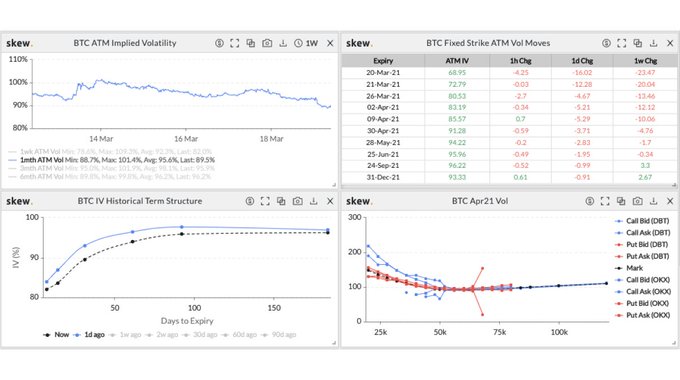Viewport: 680px width, 380px height.
Task: Sort table by Expiry column header
Action: [x=383, y=61]
